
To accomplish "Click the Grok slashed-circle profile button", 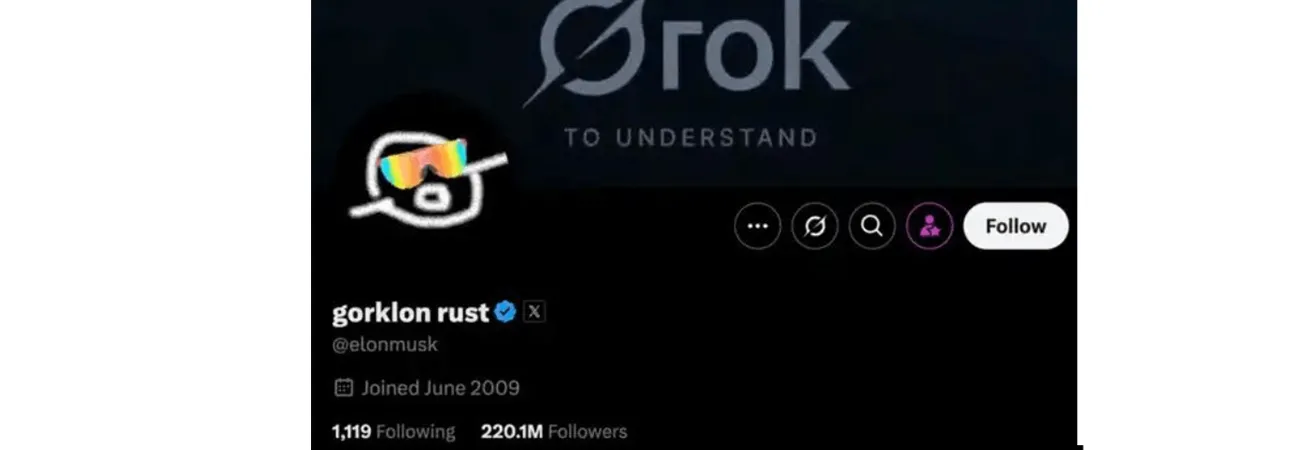I will tap(814, 227).
